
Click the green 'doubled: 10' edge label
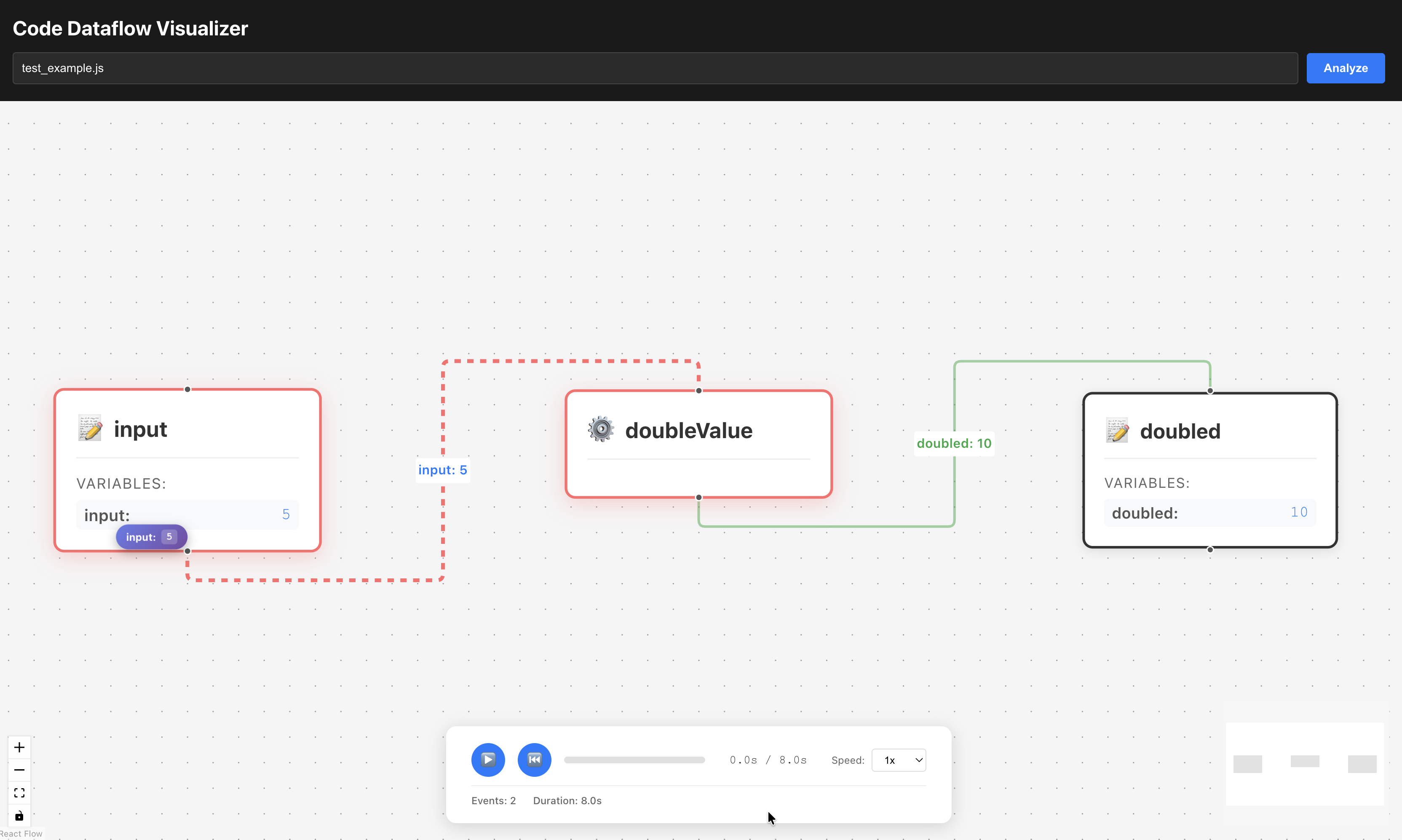(954, 443)
